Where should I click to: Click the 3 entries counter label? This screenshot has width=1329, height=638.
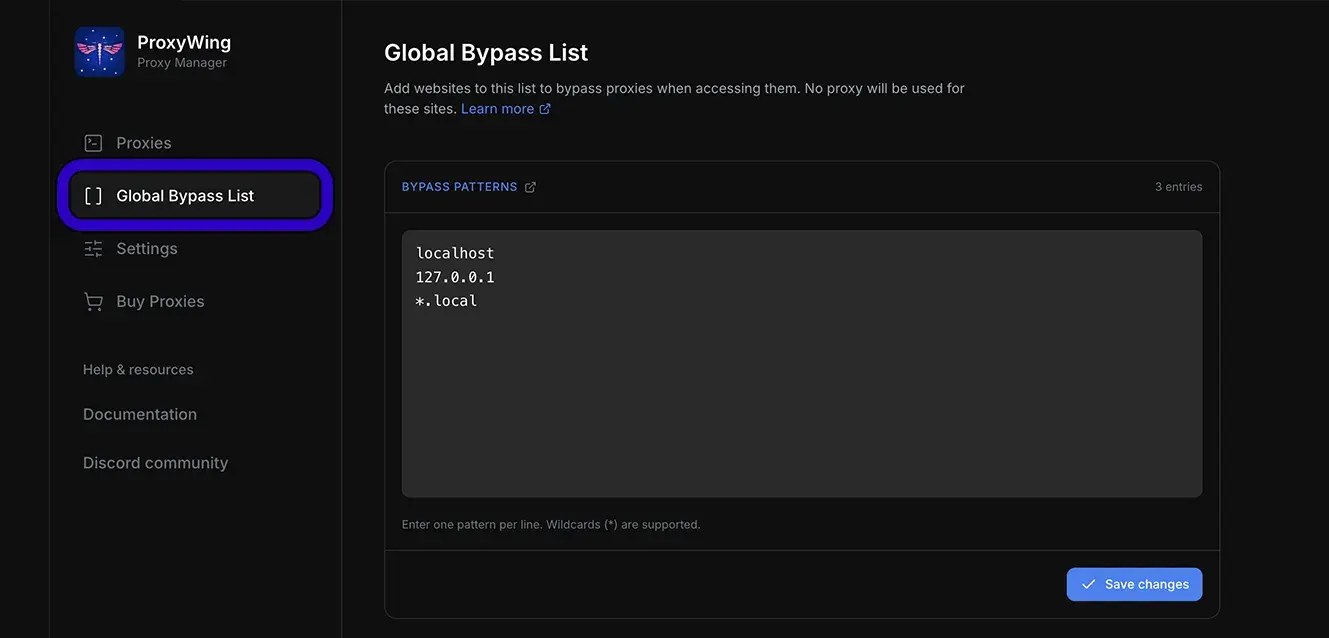tap(1178, 185)
